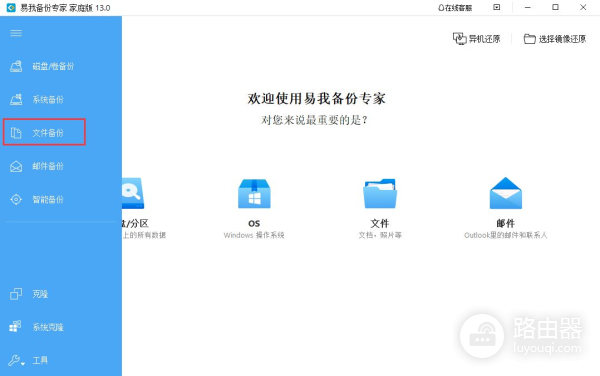The height and width of the screenshot is (376, 600).
Task: Click the 异机还原 icon
Action: tap(460, 38)
